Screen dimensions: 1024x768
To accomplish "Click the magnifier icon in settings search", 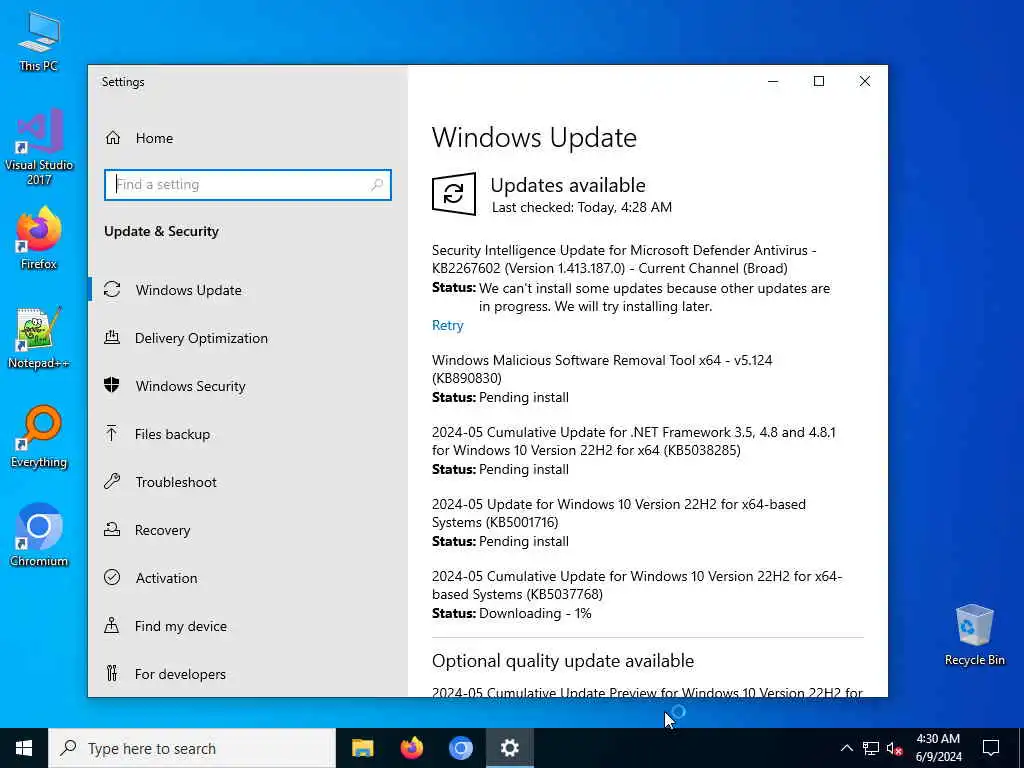I will pyautogui.click(x=377, y=185).
